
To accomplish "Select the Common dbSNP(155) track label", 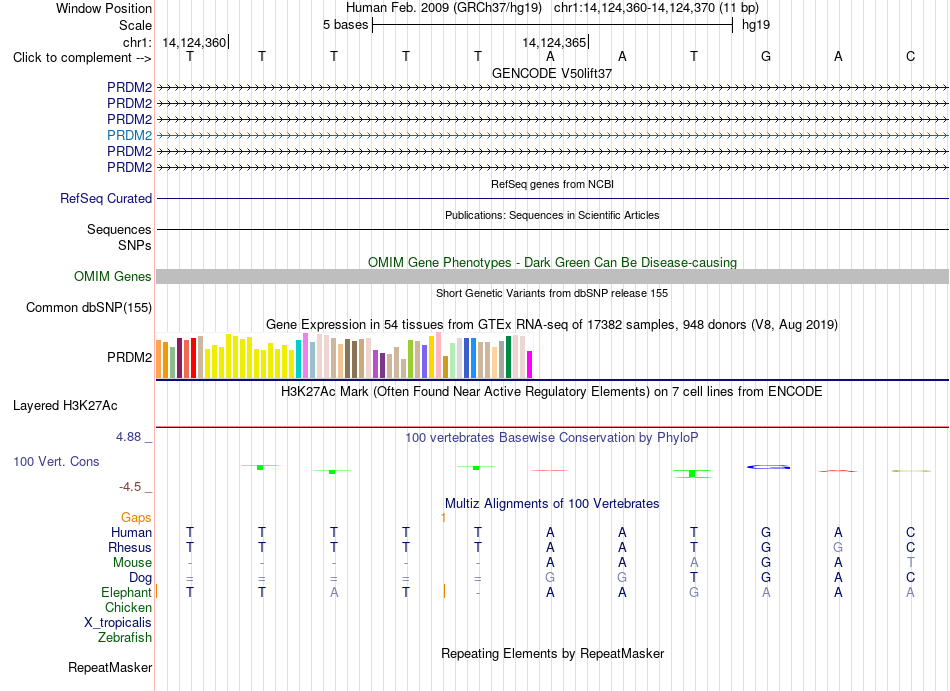I will pos(89,308).
